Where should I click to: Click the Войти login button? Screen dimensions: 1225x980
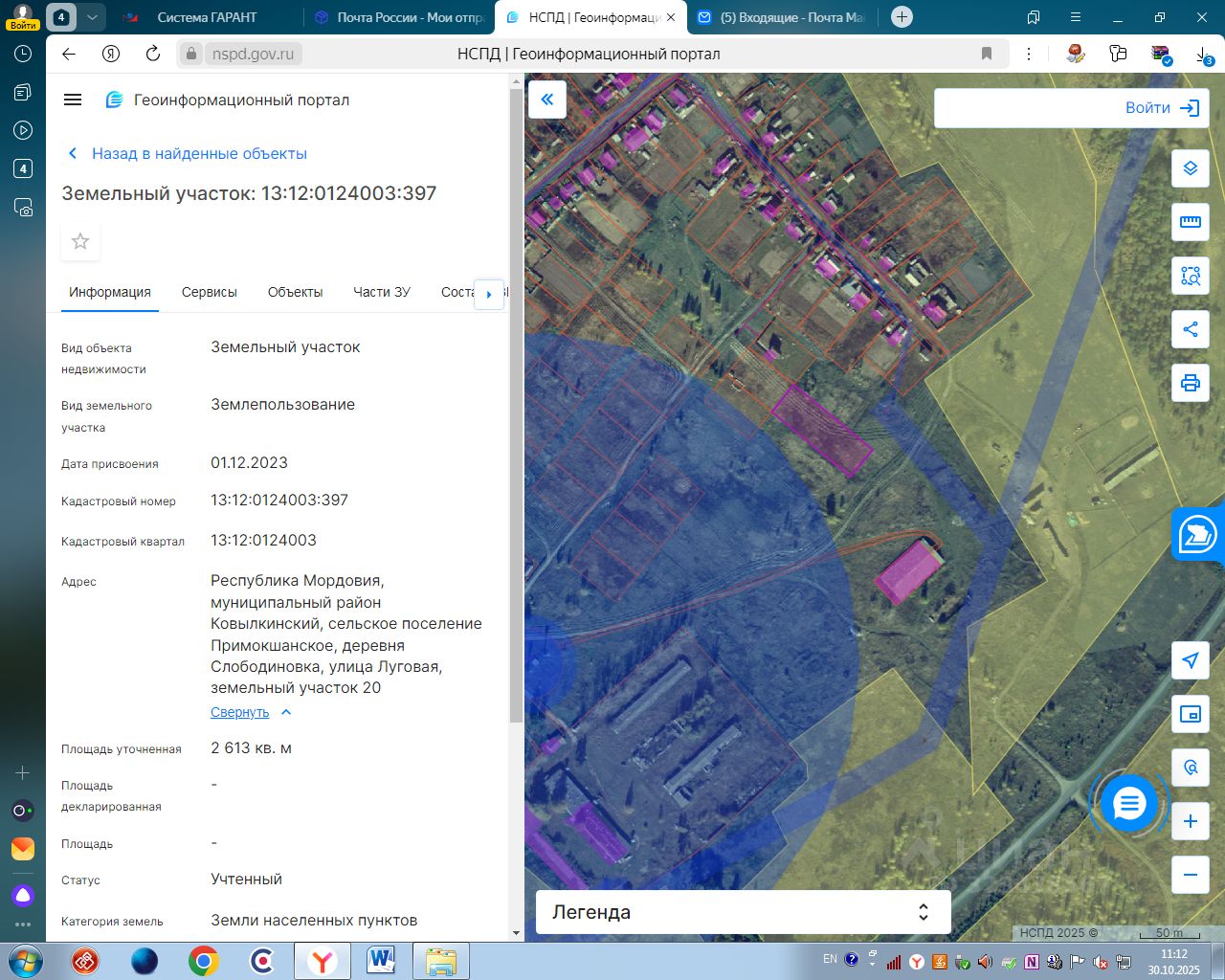pos(1161,108)
